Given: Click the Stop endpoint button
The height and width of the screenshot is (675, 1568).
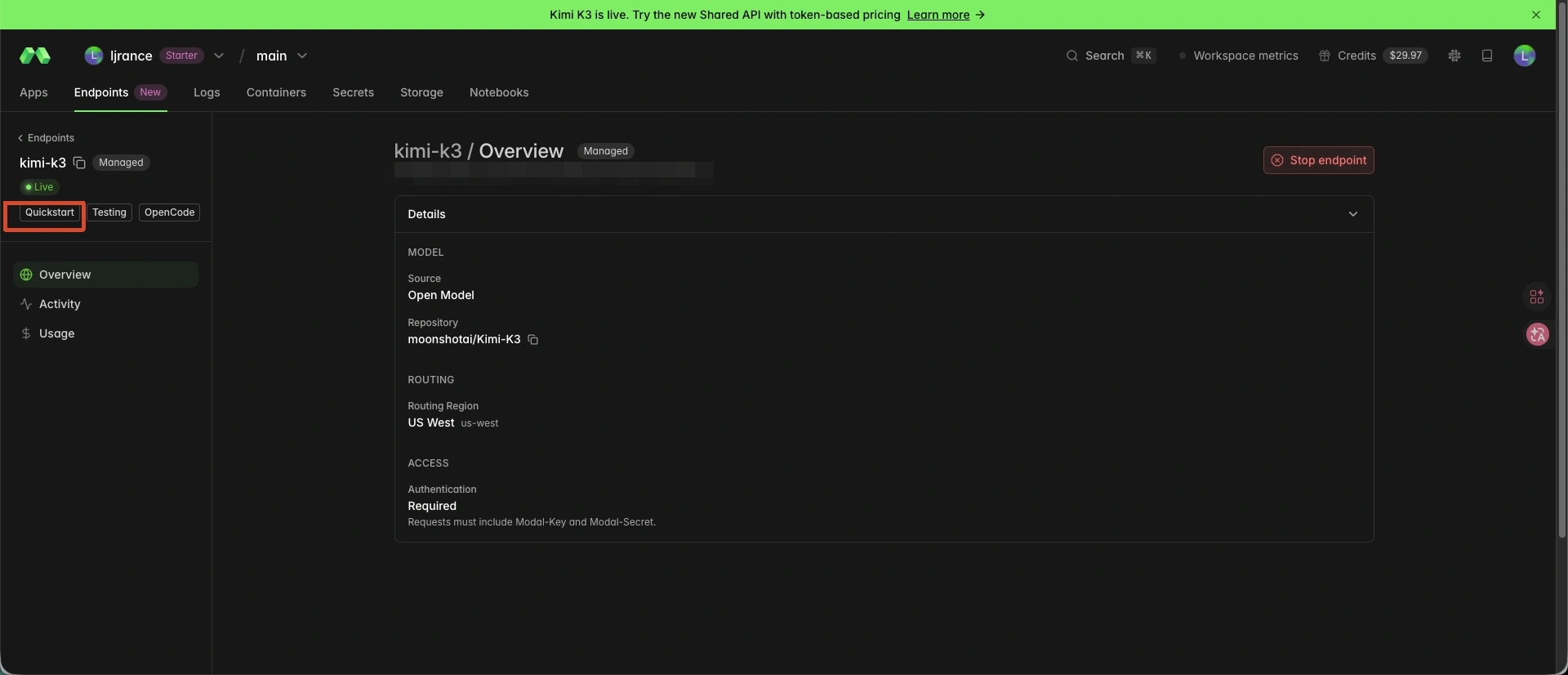Looking at the screenshot, I should coord(1318,160).
